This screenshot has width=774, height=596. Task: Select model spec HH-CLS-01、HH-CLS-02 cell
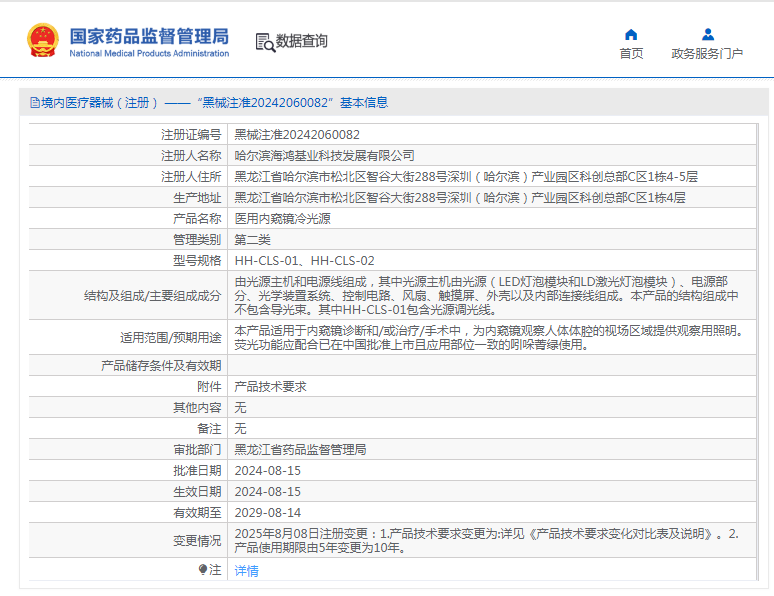[304, 260]
